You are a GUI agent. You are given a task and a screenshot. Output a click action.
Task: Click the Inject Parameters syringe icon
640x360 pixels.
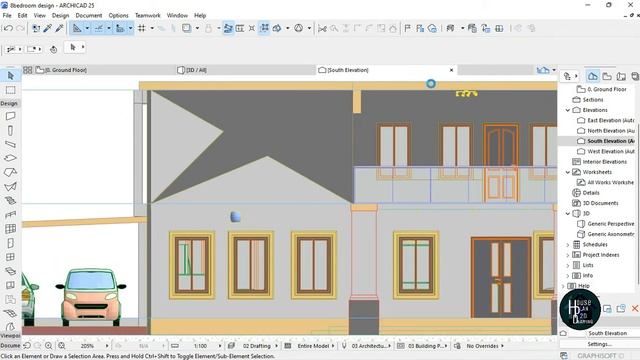(60, 28)
